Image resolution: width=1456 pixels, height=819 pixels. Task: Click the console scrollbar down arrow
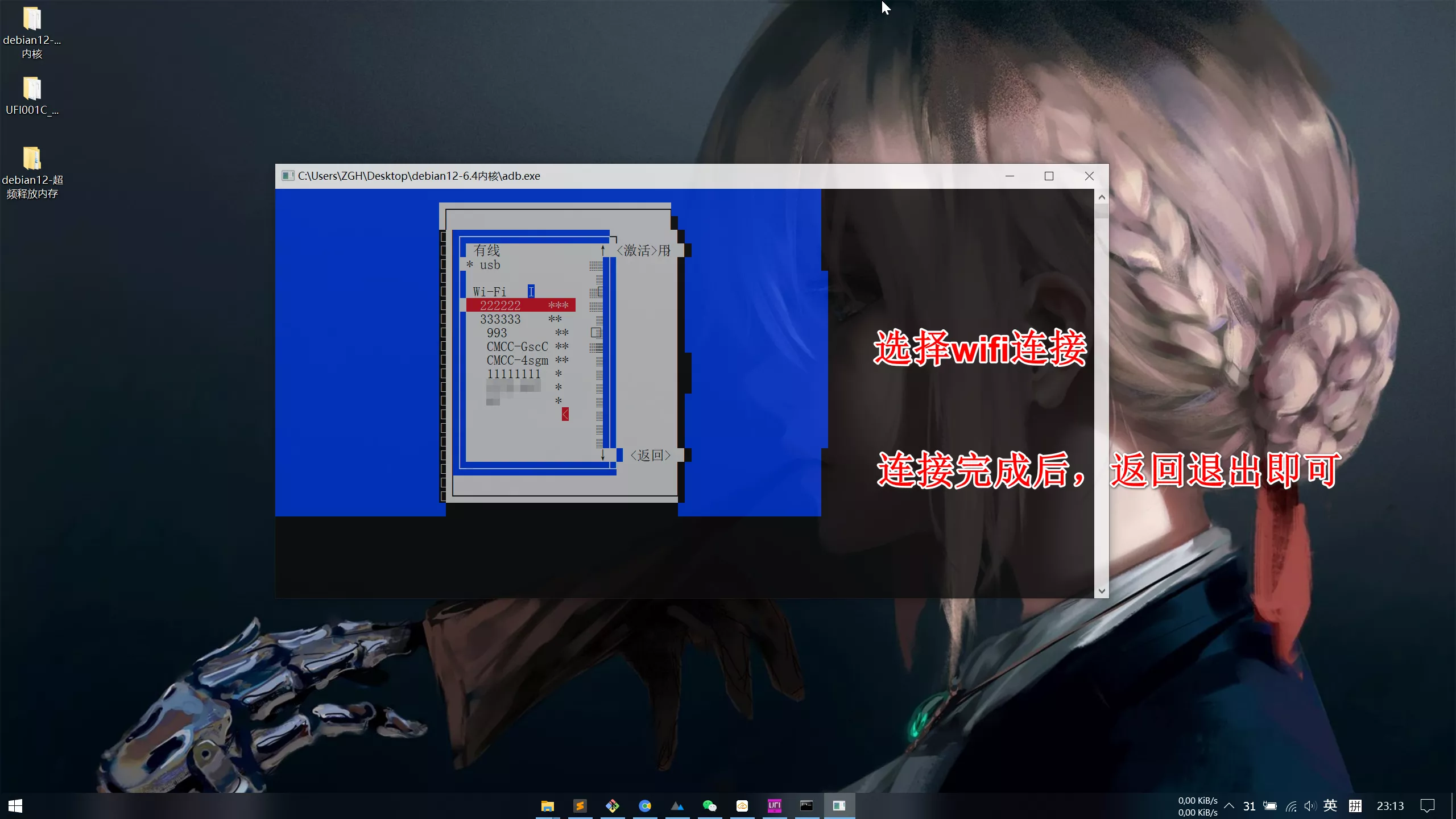(1102, 591)
